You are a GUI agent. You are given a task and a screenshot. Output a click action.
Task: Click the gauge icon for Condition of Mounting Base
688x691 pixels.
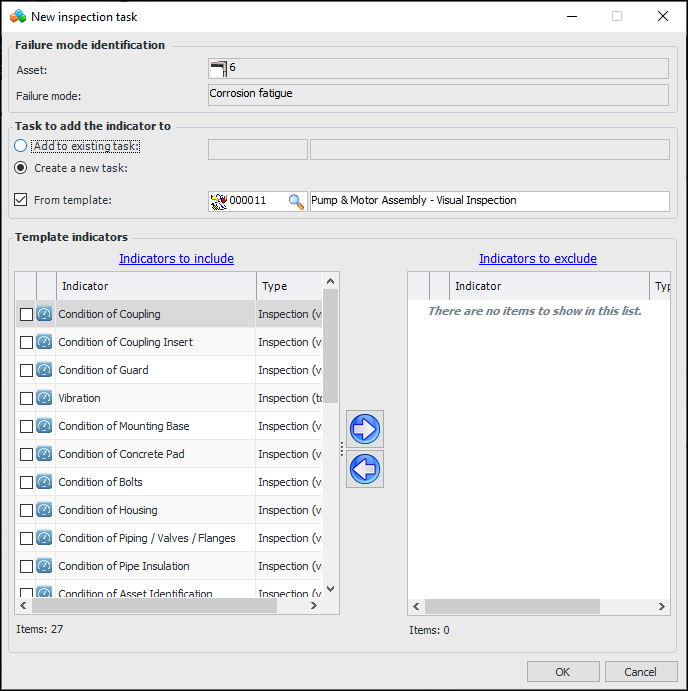[x=44, y=426]
